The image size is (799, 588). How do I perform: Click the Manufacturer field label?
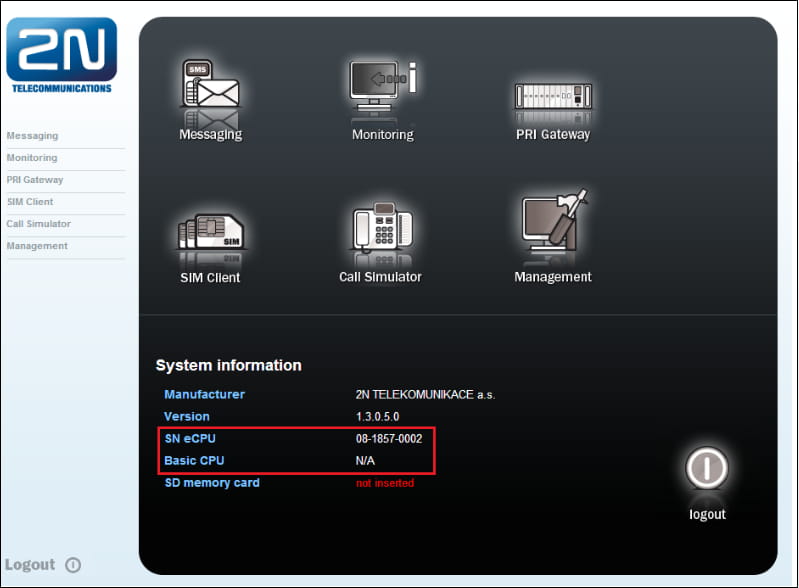click(x=204, y=394)
